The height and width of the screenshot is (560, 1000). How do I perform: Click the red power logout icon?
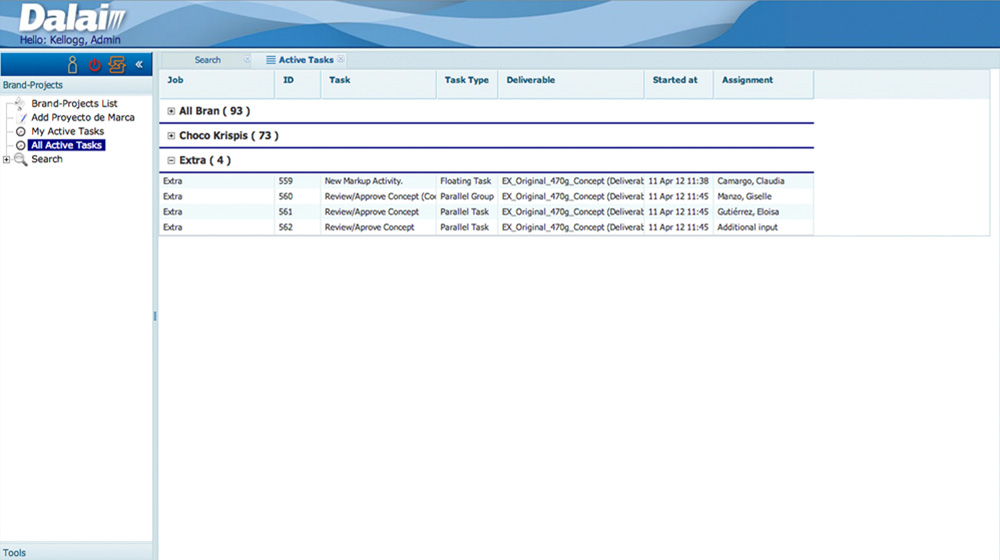coord(95,65)
